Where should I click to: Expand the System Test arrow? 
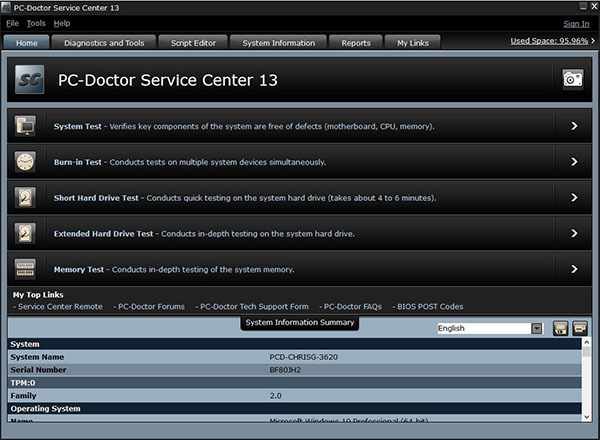tap(573, 126)
